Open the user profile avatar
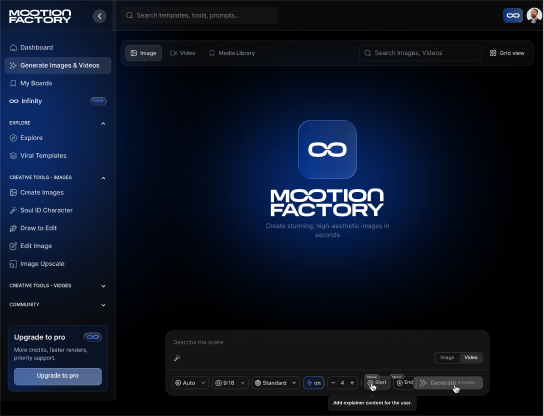The image size is (544, 416). pos(534,15)
